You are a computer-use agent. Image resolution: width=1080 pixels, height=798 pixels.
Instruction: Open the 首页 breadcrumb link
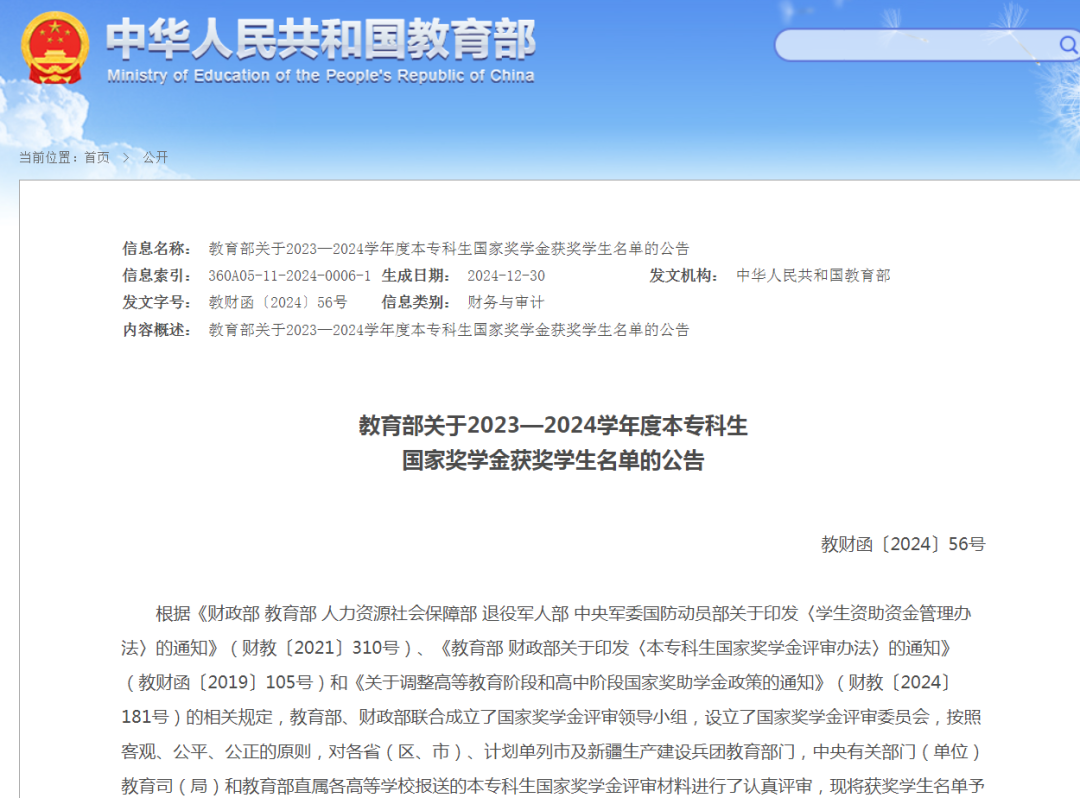[x=97, y=158]
